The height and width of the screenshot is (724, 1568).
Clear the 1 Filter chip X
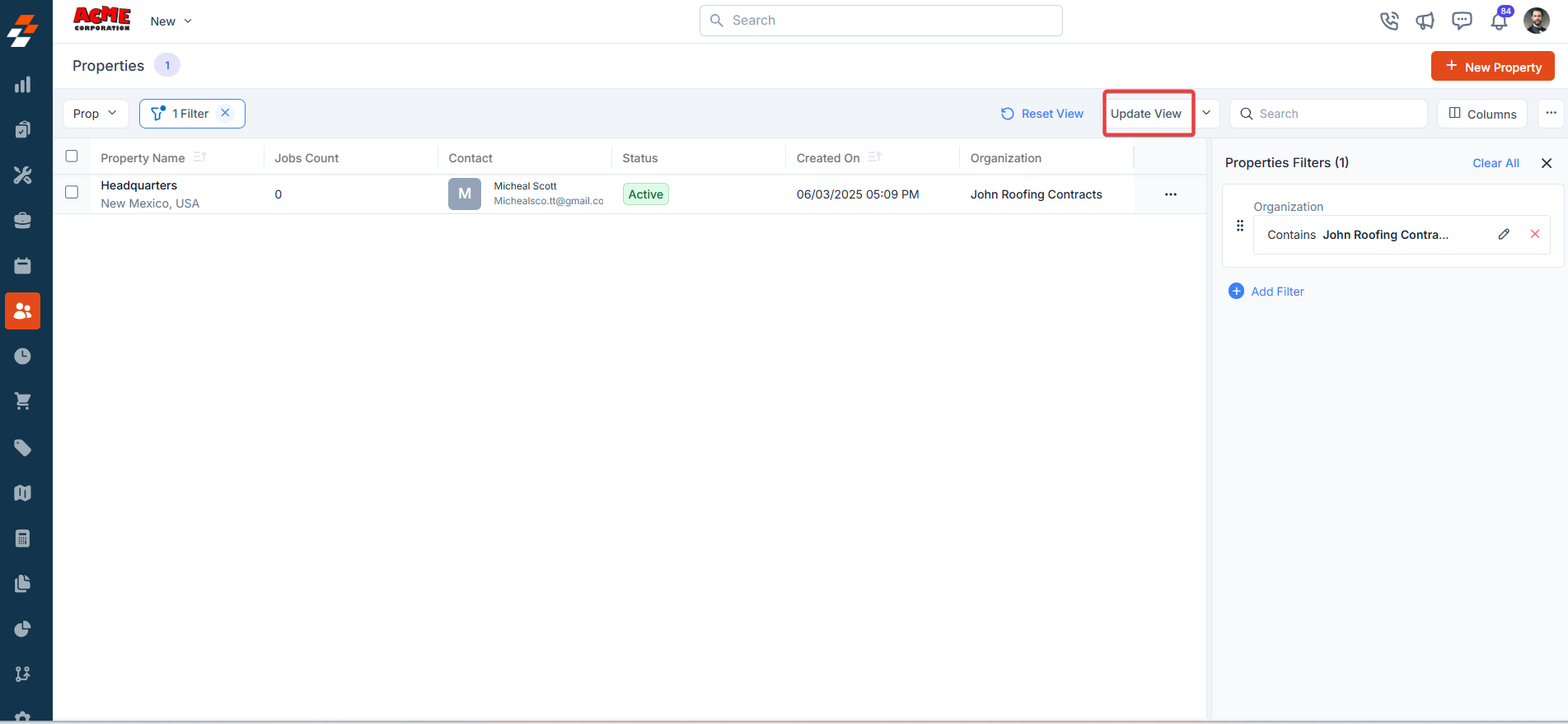pos(225,113)
